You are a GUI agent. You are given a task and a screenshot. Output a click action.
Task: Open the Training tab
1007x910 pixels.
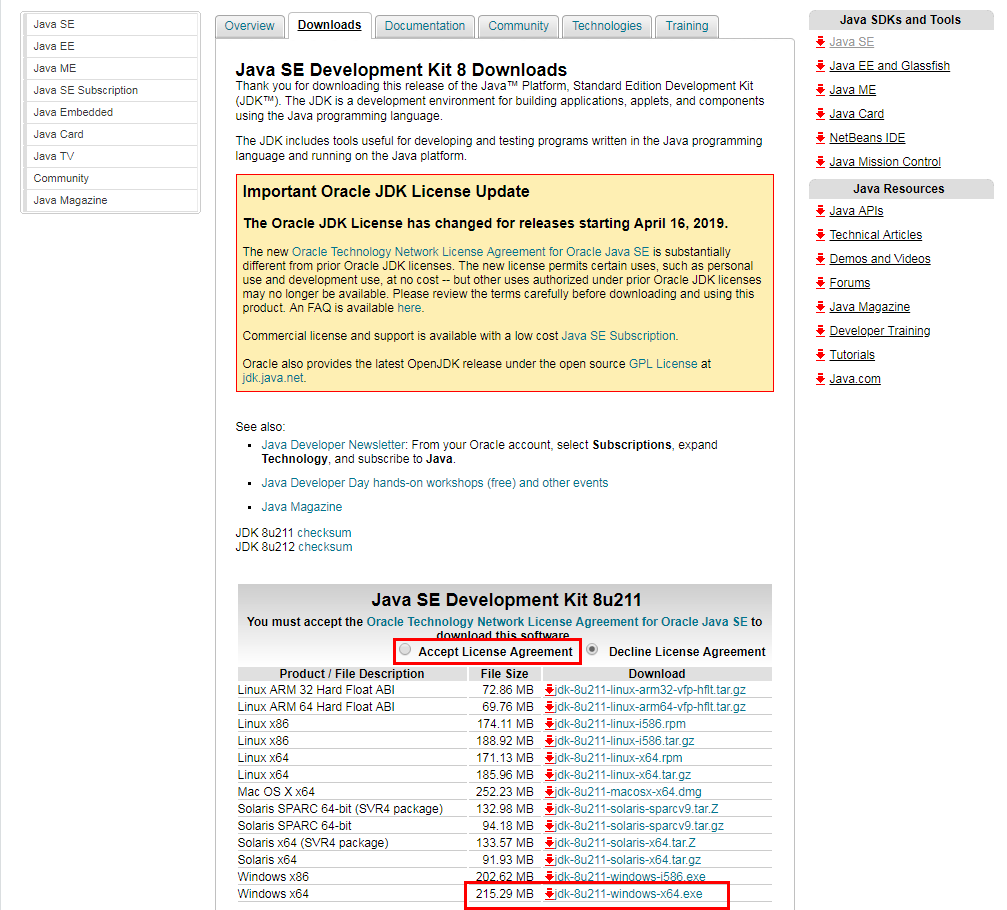(687, 26)
